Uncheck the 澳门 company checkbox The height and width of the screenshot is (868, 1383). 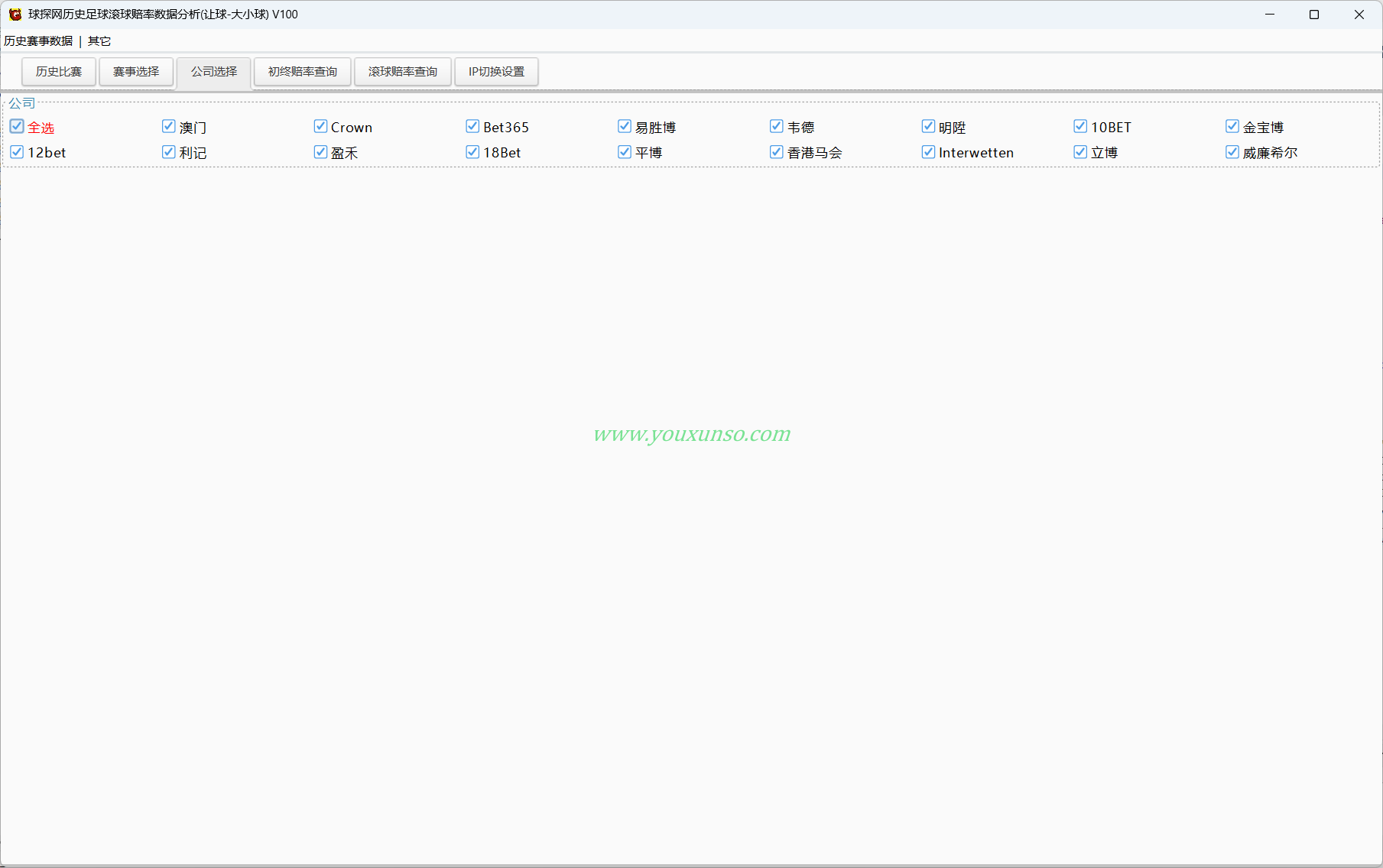[x=169, y=127]
